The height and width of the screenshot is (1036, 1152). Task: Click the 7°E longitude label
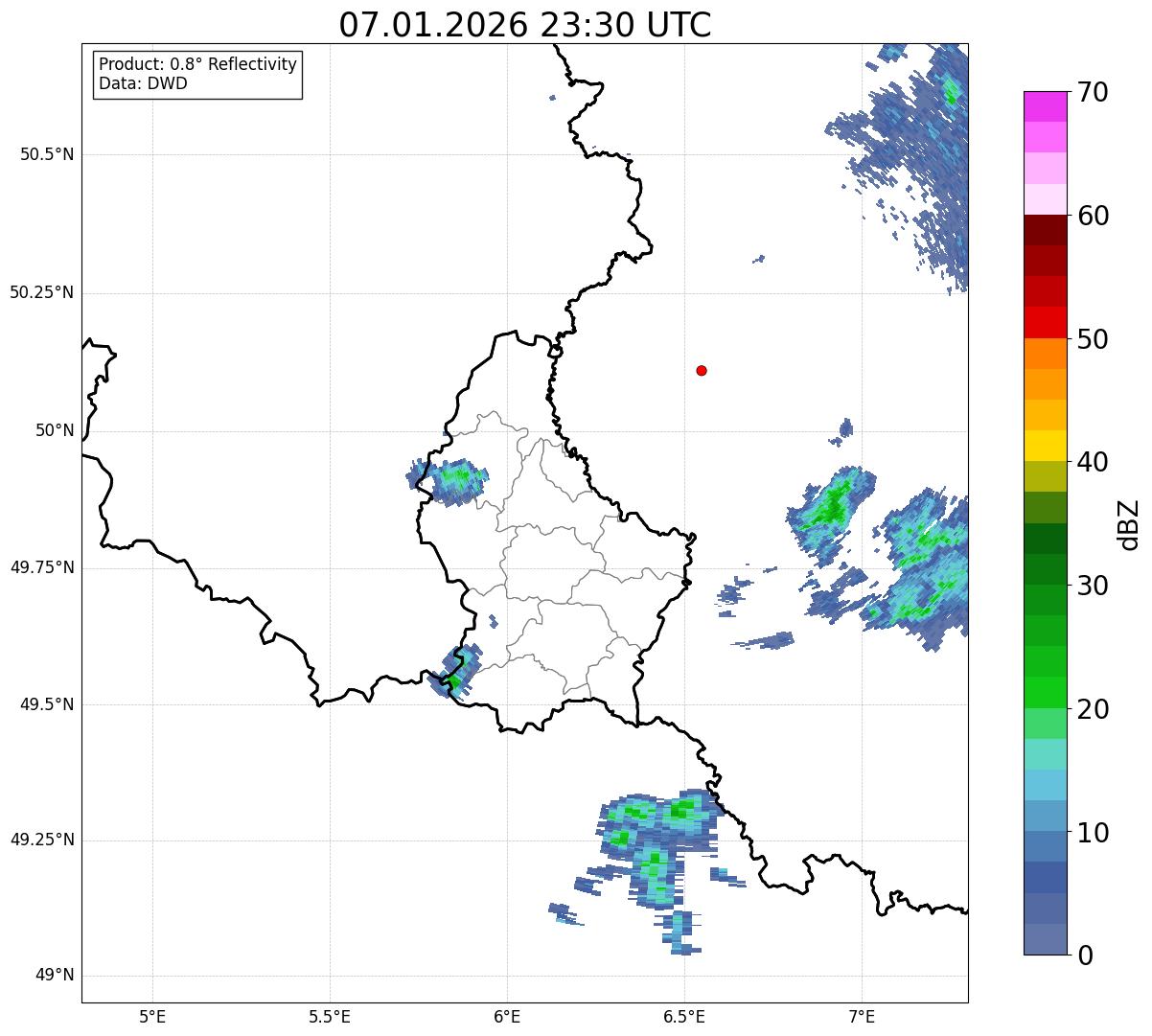[863, 1017]
